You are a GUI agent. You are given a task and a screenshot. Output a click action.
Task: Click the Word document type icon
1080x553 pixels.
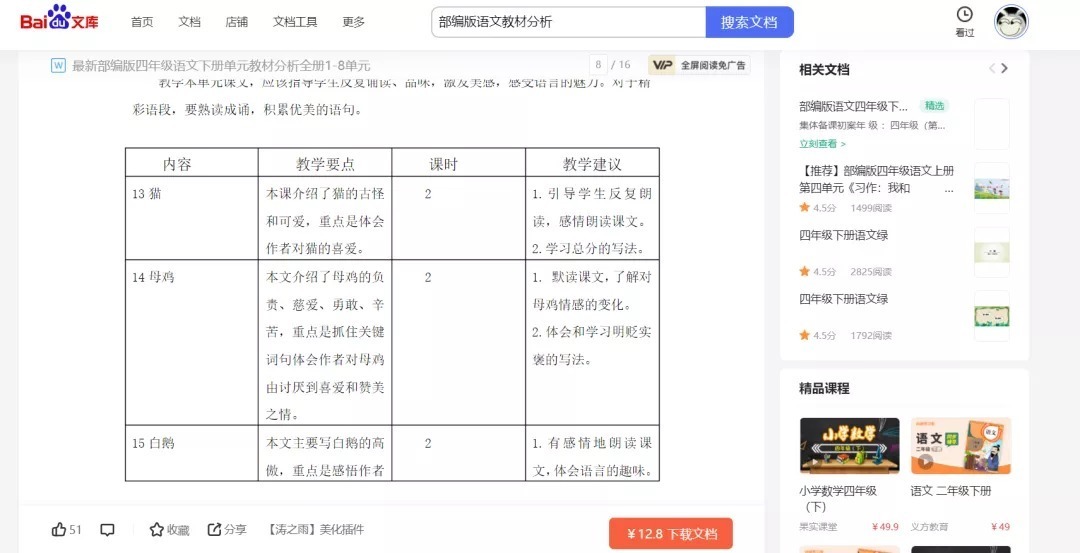(x=58, y=65)
